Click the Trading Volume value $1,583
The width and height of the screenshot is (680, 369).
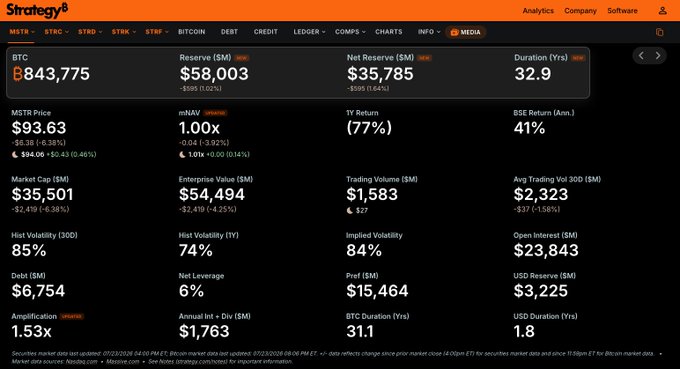(372, 194)
